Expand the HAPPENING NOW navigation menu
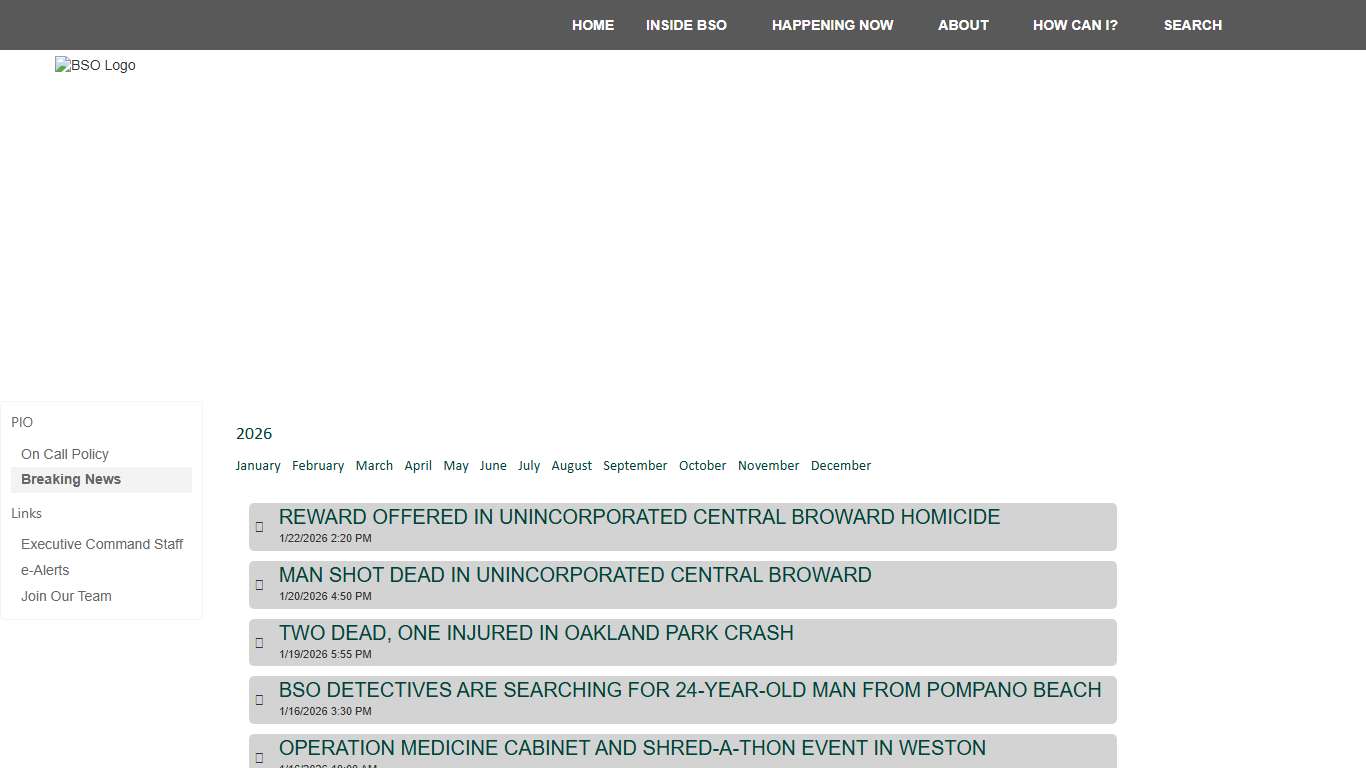This screenshot has height=768, width=1366. click(833, 25)
